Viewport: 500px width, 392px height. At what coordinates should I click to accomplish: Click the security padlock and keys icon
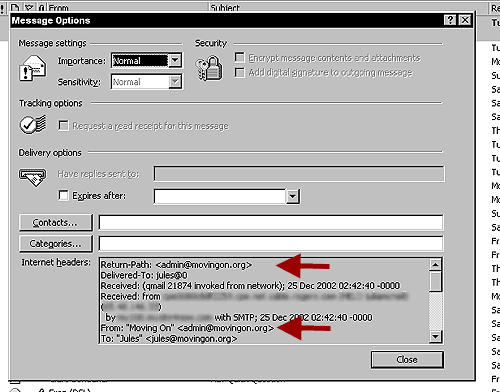click(209, 68)
